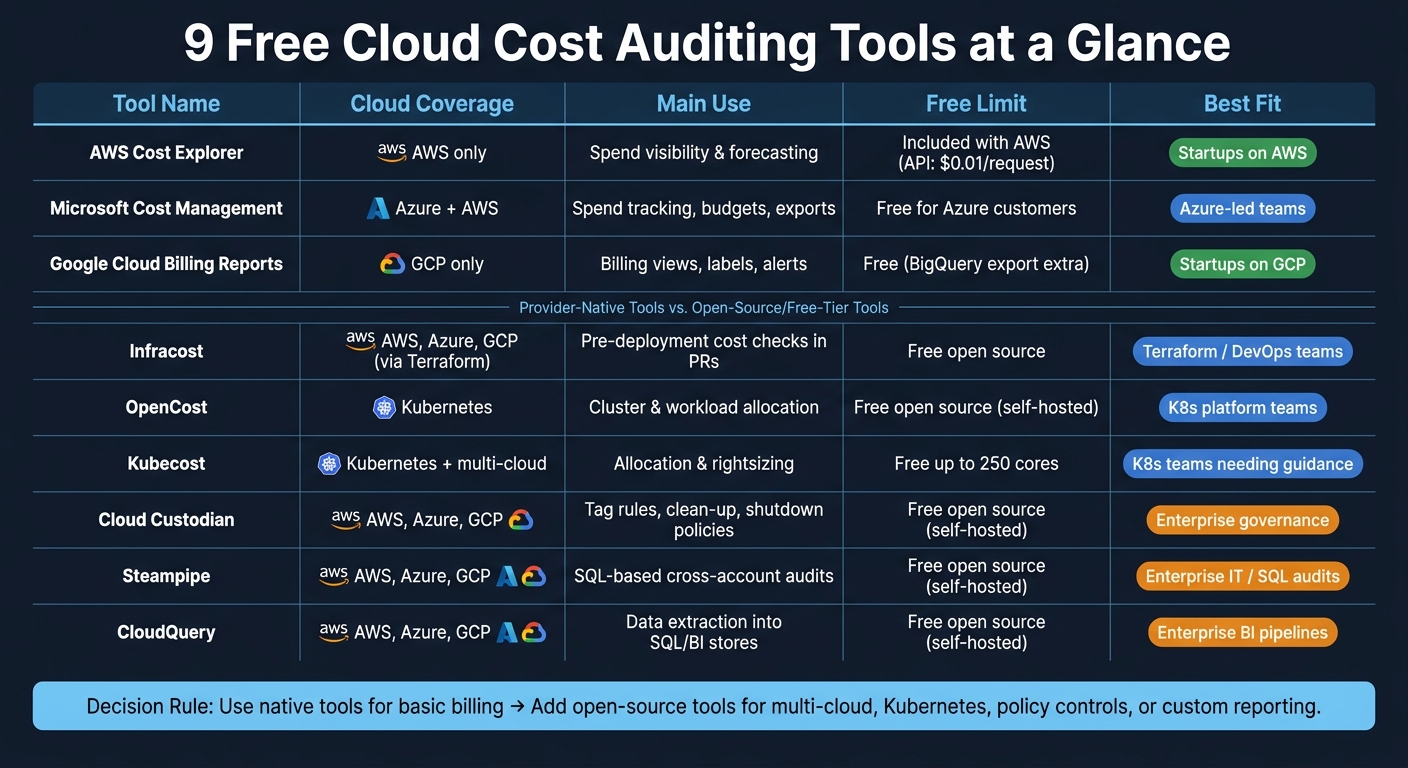
Task: Click the OpenCost tool name
Action: click(166, 407)
